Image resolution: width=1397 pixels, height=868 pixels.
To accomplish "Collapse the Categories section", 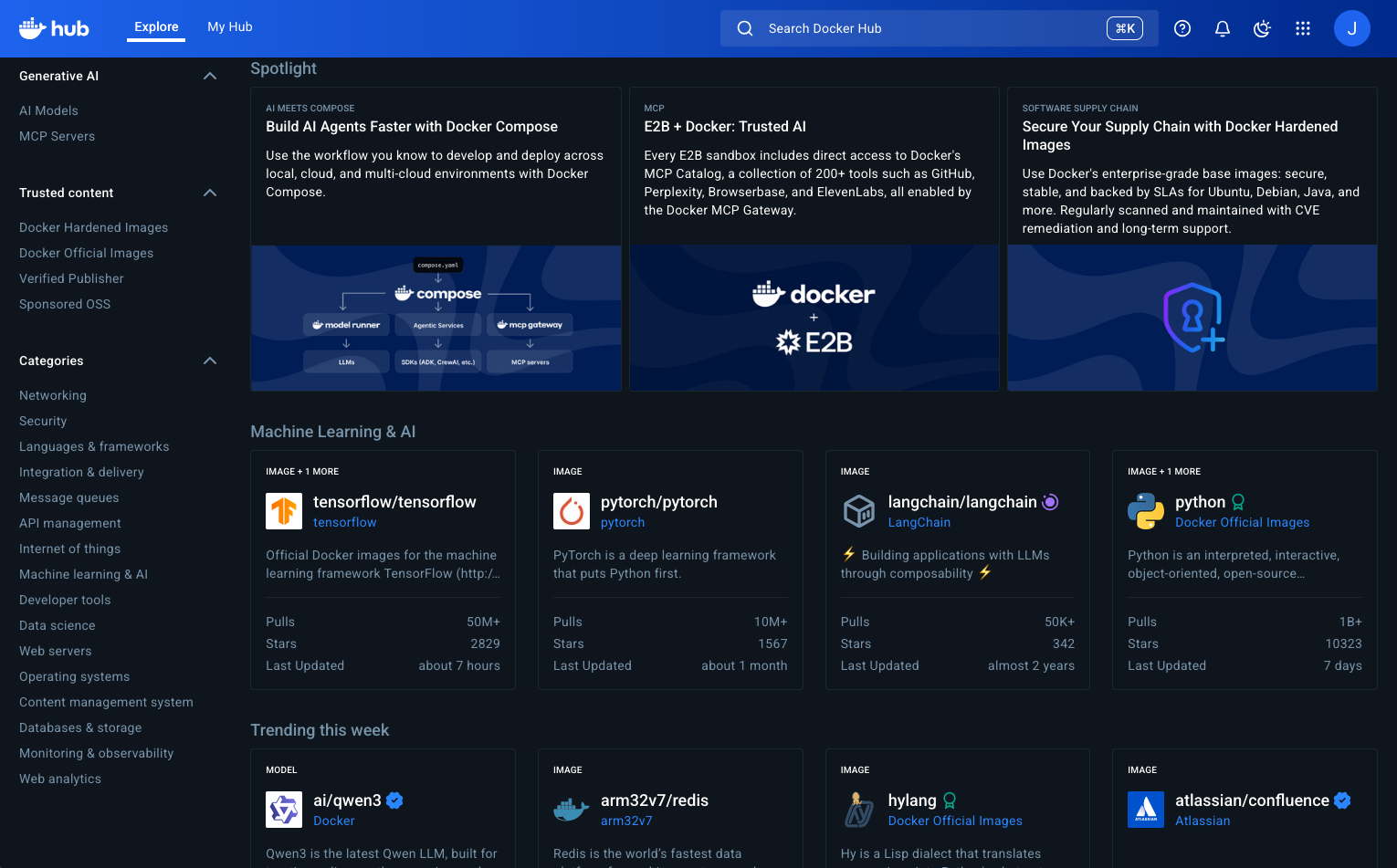I will 209,361.
